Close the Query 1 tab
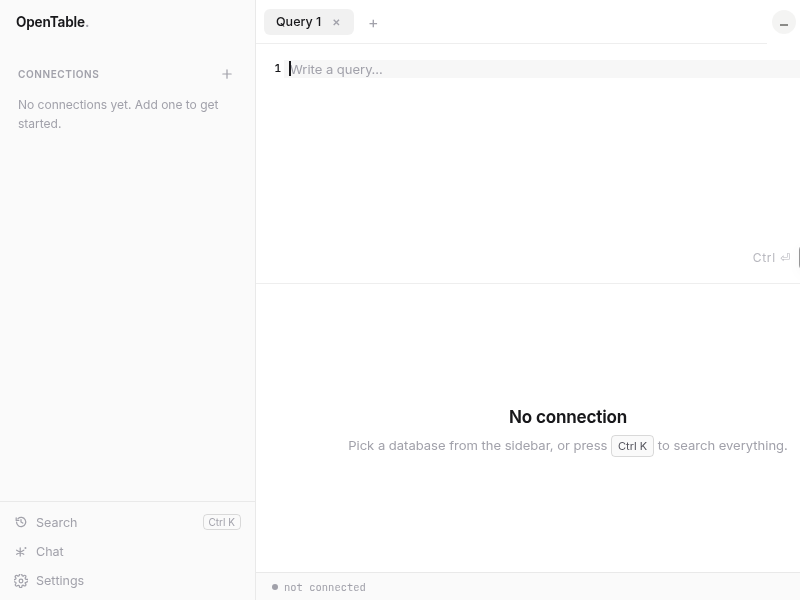The image size is (800, 600). click(336, 22)
